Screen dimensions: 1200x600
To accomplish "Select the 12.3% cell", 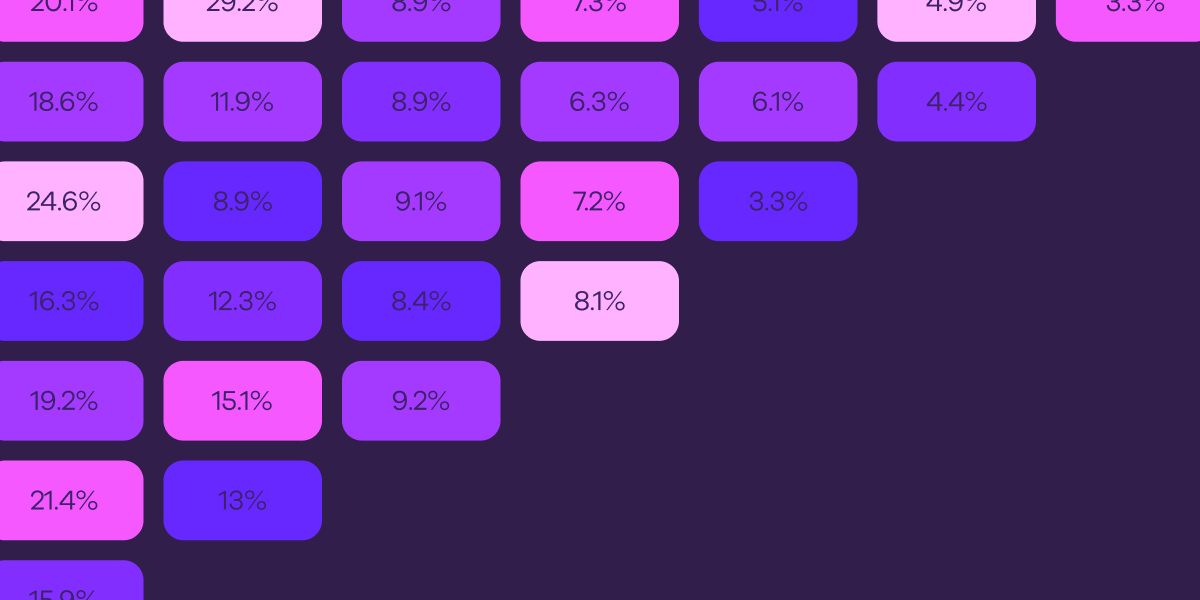I will tap(243, 301).
